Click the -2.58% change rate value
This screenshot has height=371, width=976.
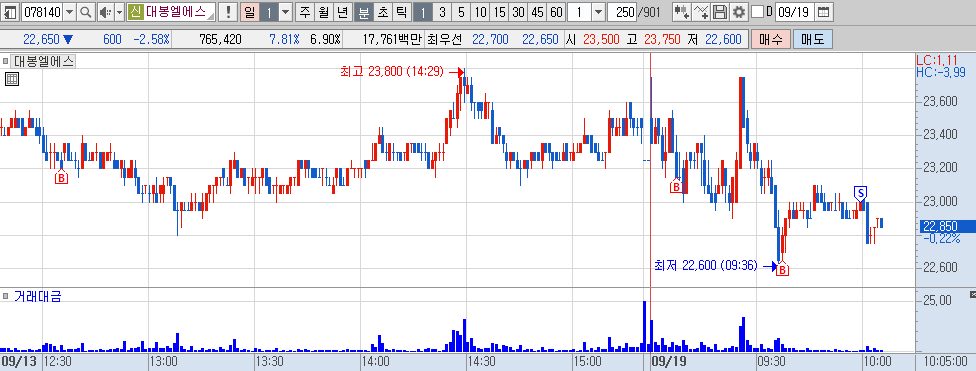click(151, 39)
